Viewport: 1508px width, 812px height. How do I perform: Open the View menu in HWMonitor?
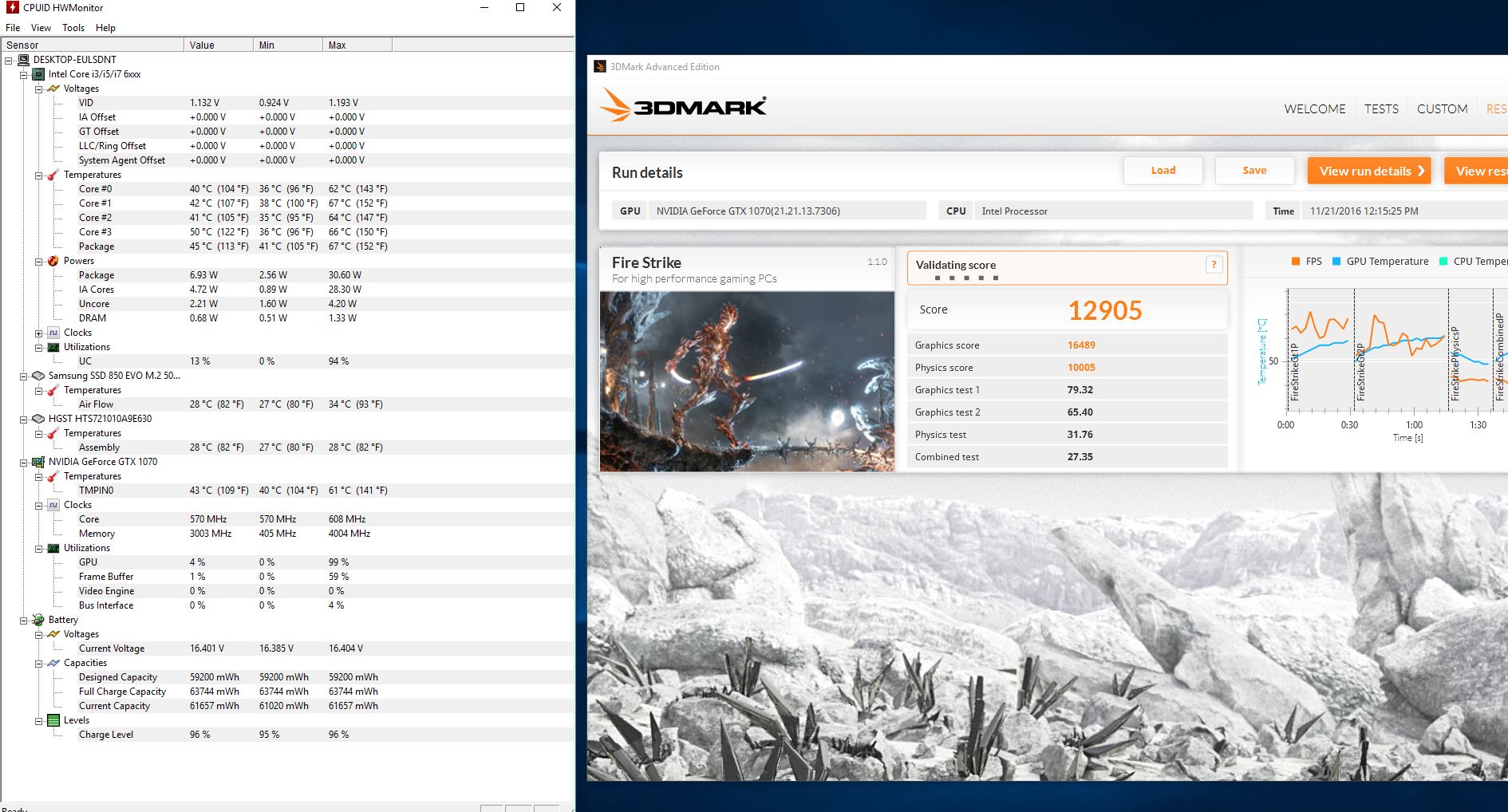coord(41,27)
